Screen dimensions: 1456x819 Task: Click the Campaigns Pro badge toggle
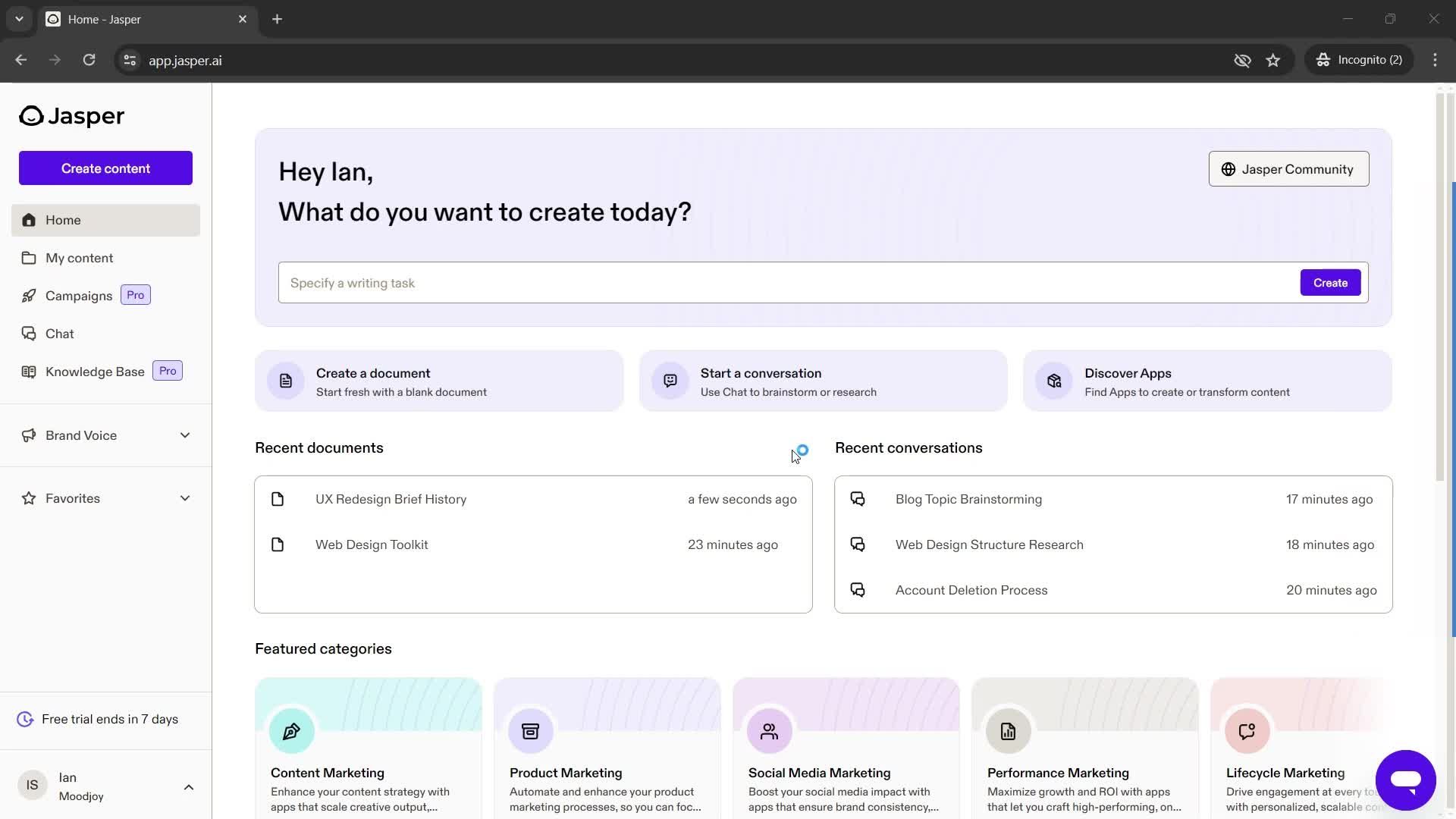click(135, 295)
